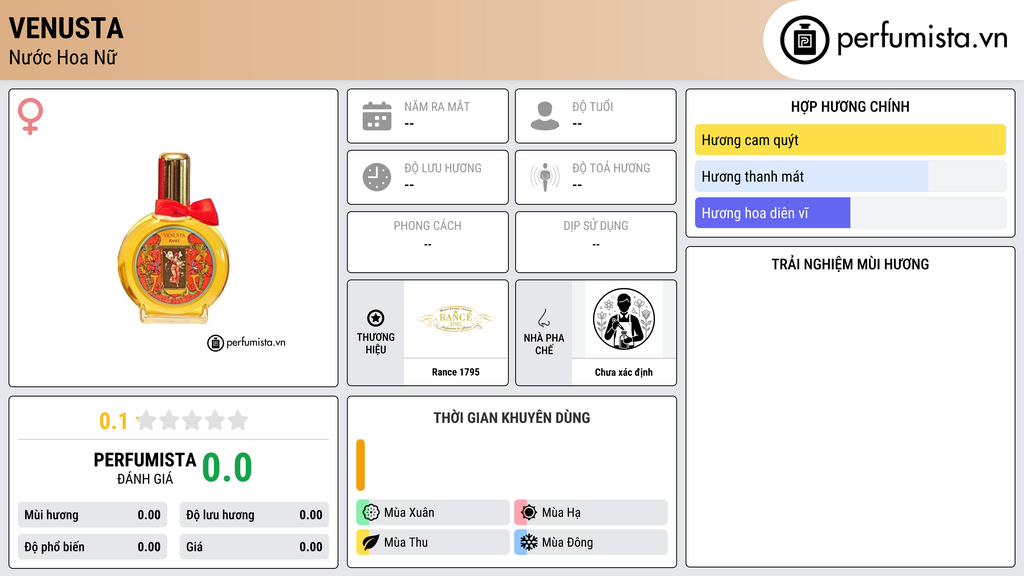
Task: Click the TRẢI NGHIỆM MÙI HƯƠNG heading
Action: (850, 264)
